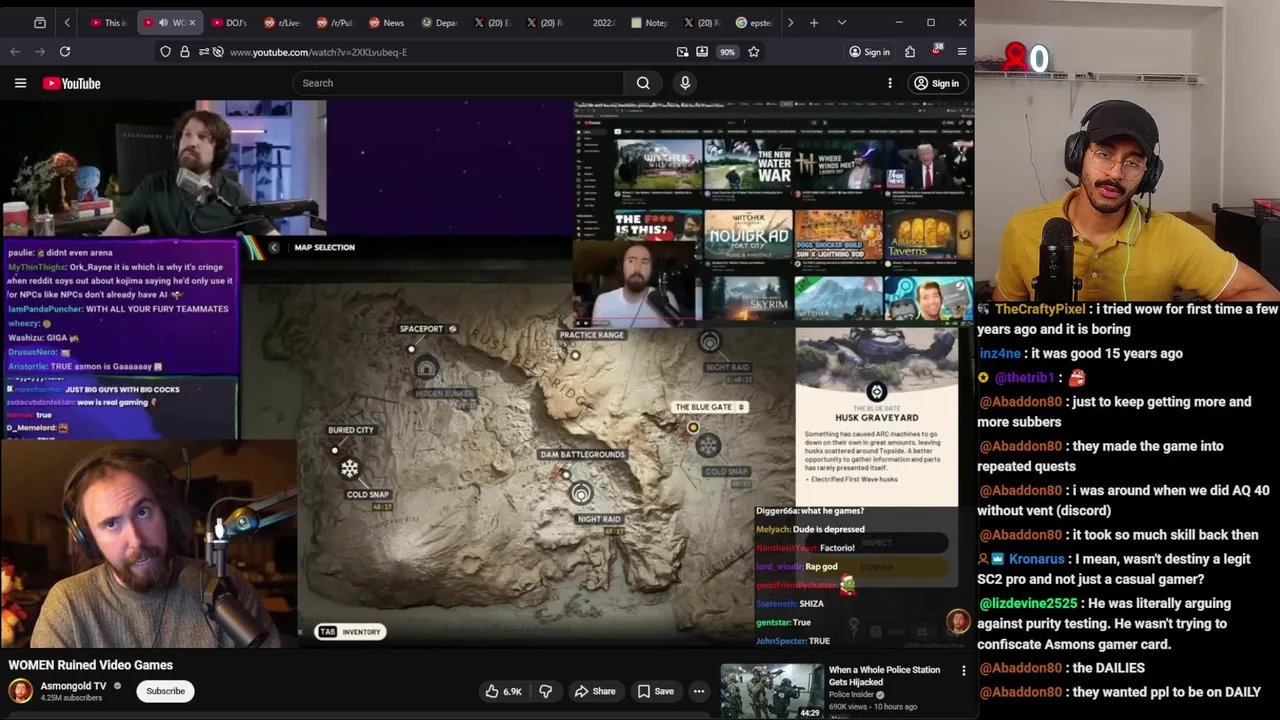Show site security info via padlock icon
This screenshot has height=720, width=1280.
tap(185, 52)
